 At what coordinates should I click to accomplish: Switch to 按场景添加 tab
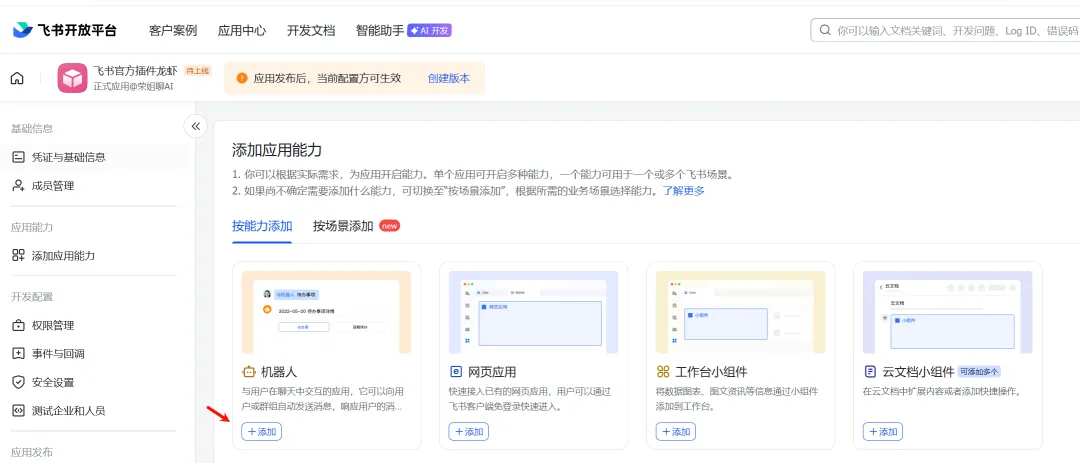point(343,226)
